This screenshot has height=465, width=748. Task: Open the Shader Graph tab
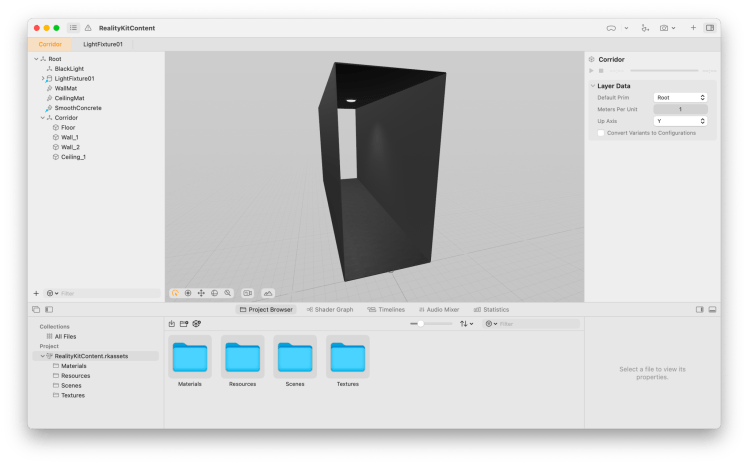(x=329, y=310)
